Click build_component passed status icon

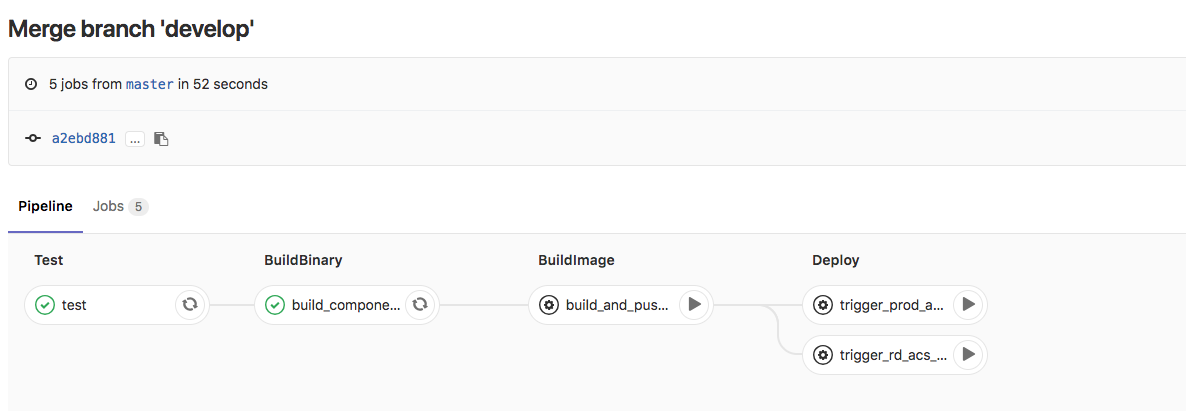tap(275, 305)
